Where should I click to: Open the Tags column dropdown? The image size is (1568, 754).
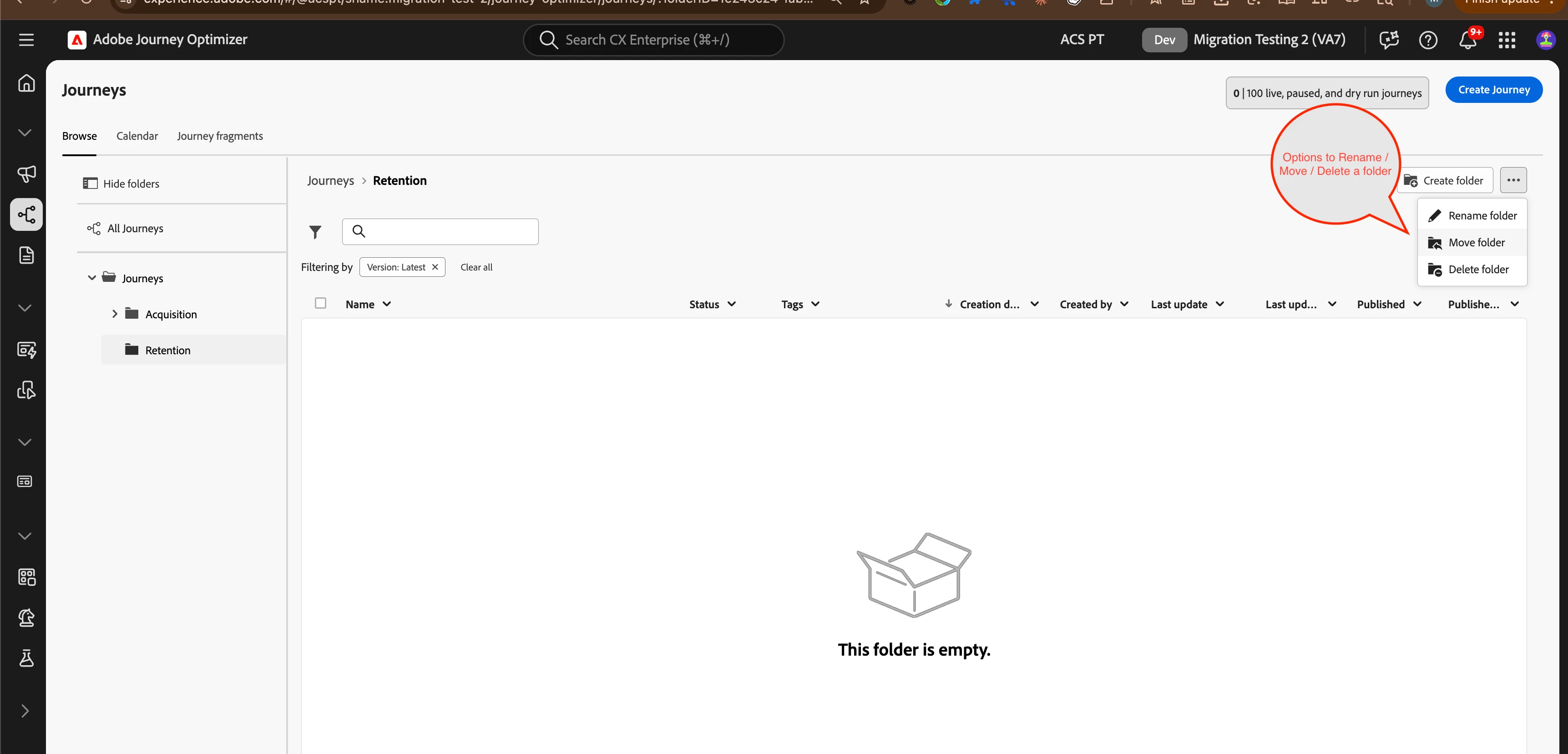(815, 304)
